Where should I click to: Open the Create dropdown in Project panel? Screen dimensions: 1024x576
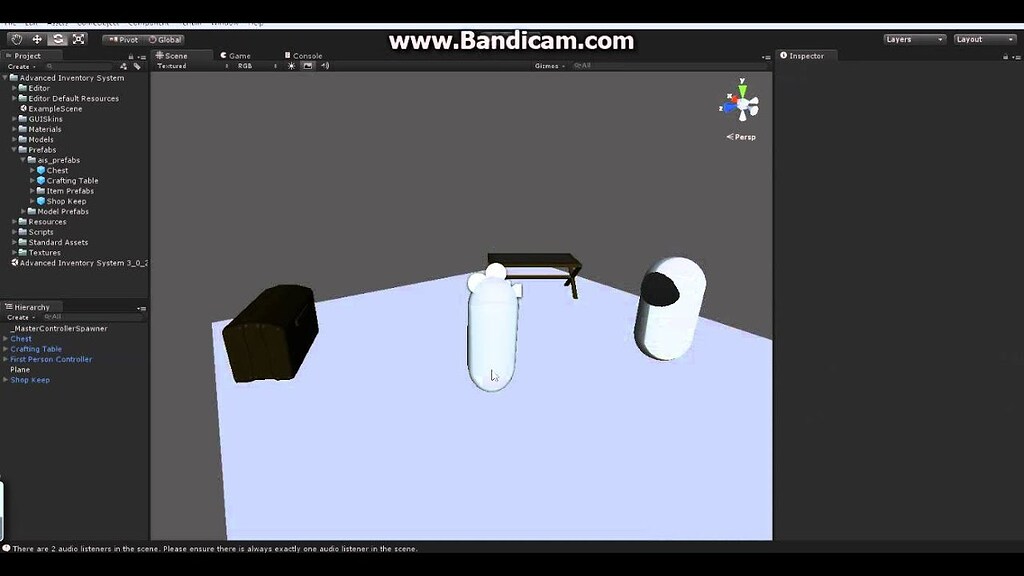(18, 65)
